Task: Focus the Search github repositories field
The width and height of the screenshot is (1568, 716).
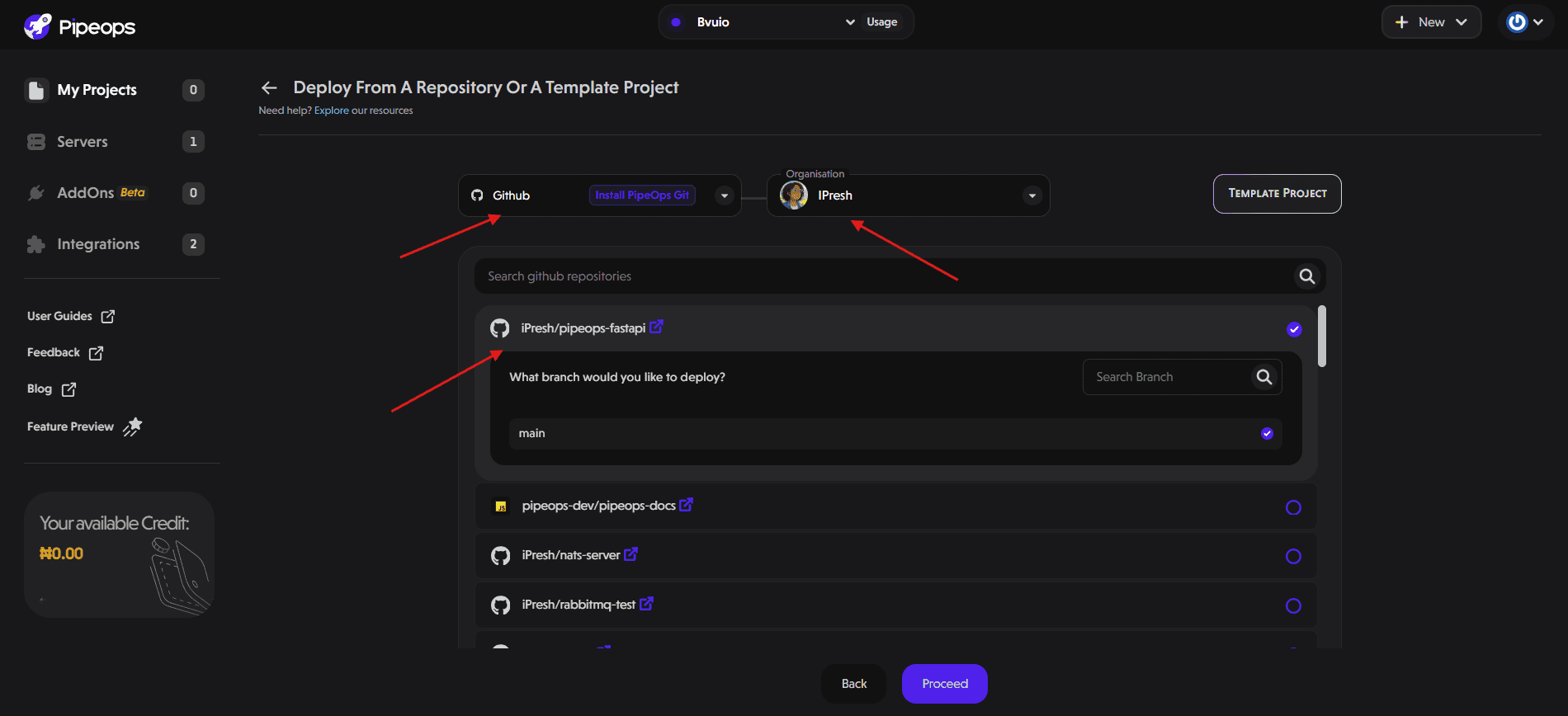Action: point(900,276)
